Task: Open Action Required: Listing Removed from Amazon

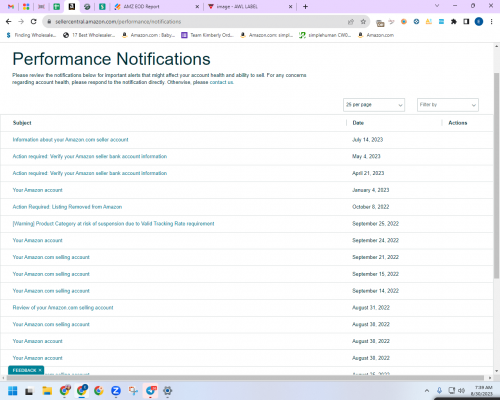Action: pos(67,207)
